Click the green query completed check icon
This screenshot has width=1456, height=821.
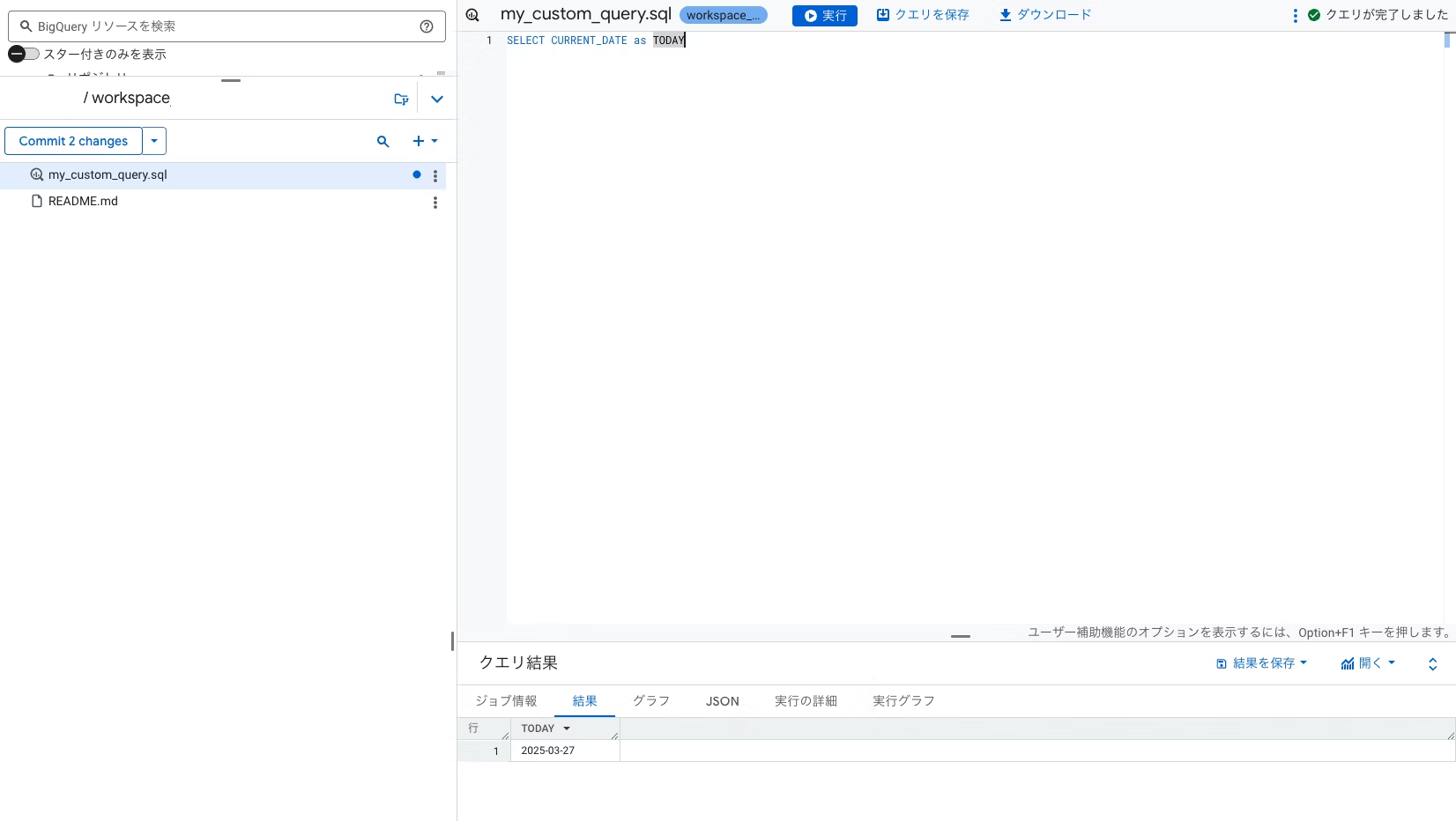[1314, 15]
